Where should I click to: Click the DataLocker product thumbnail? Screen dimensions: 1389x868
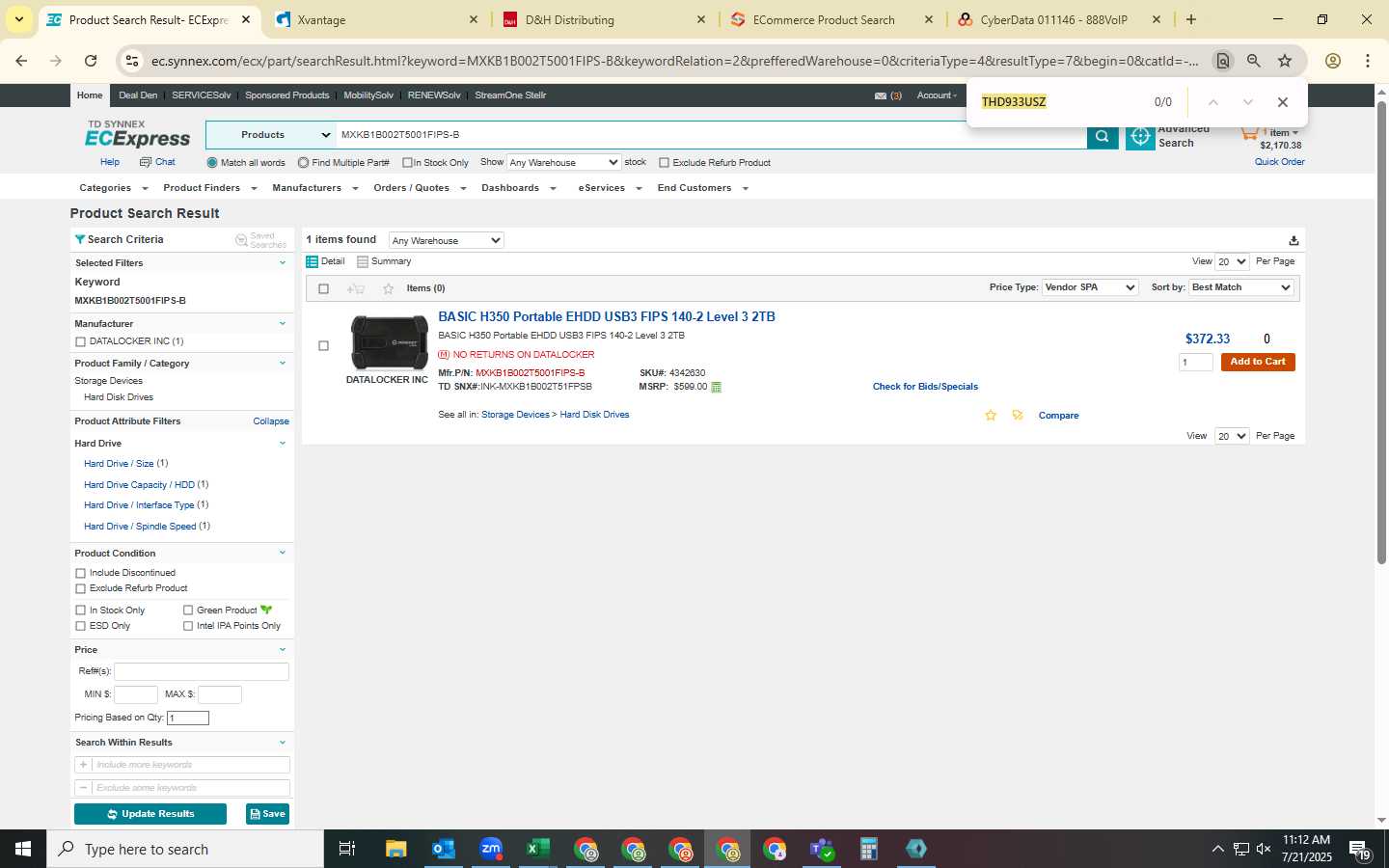389,343
